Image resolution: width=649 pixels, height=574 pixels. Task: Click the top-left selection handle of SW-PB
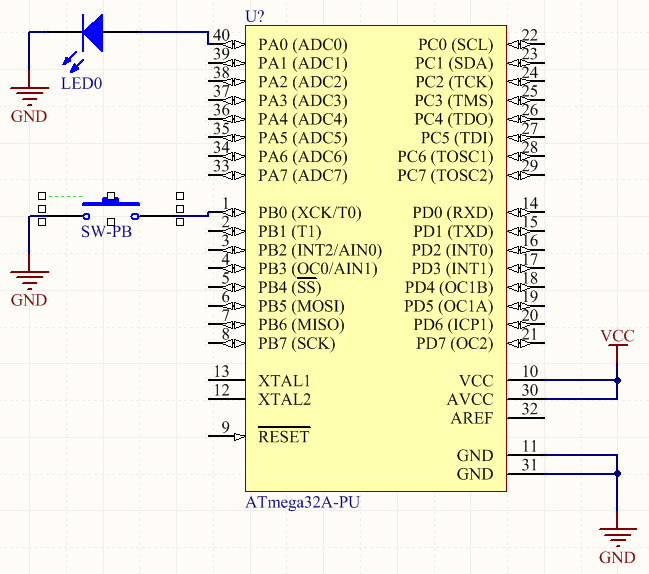click(x=42, y=196)
